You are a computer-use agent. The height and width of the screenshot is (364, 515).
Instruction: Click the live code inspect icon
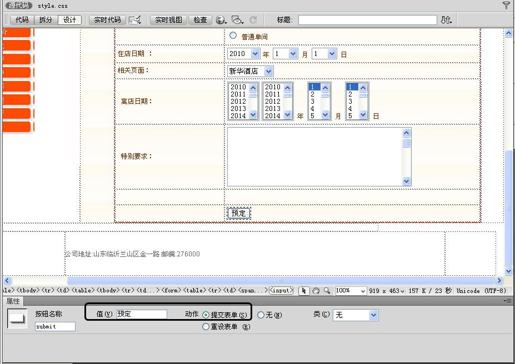pyautogui.click(x=135, y=20)
